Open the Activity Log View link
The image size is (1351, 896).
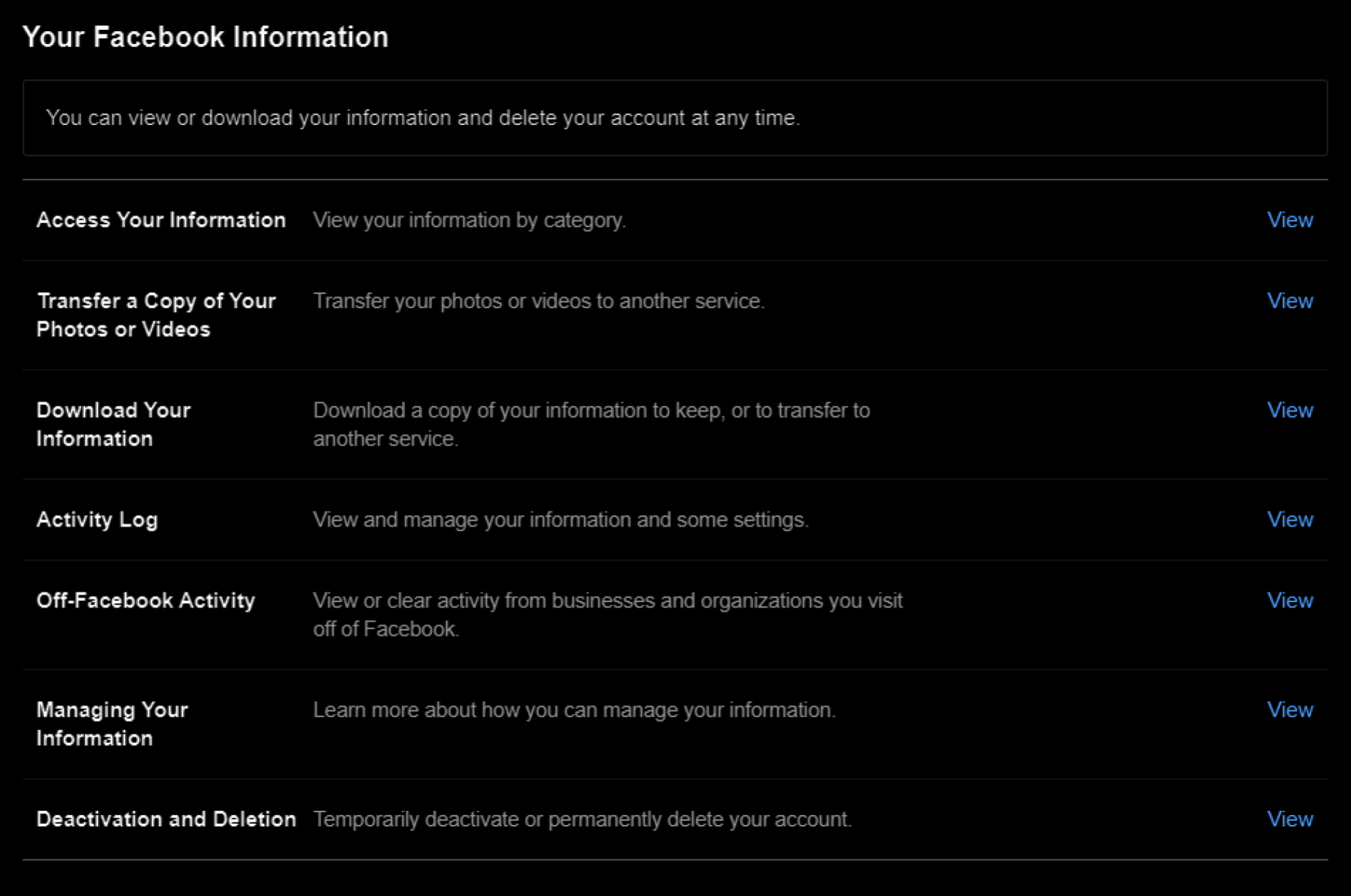tap(1290, 519)
